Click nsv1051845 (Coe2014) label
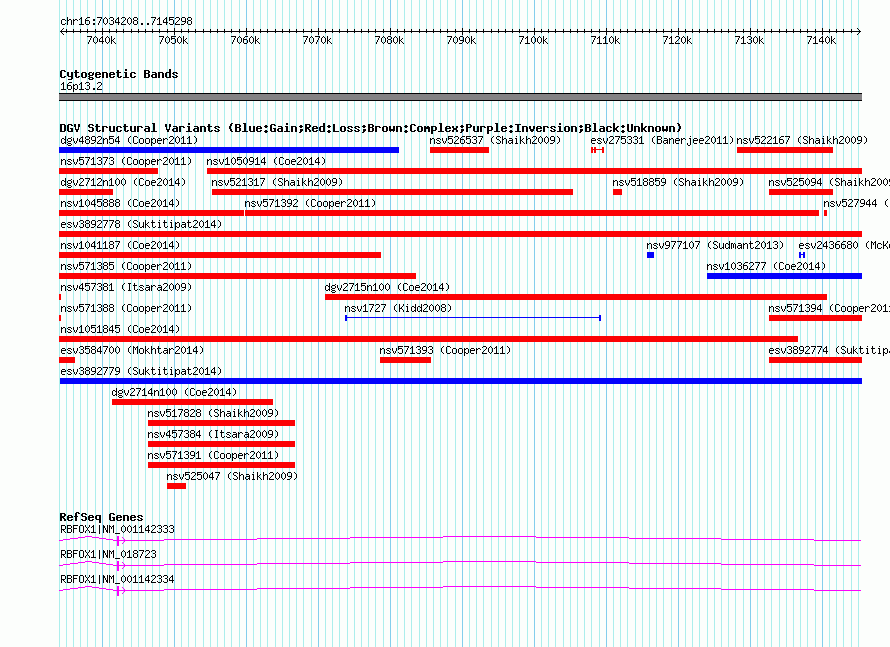 (x=120, y=329)
